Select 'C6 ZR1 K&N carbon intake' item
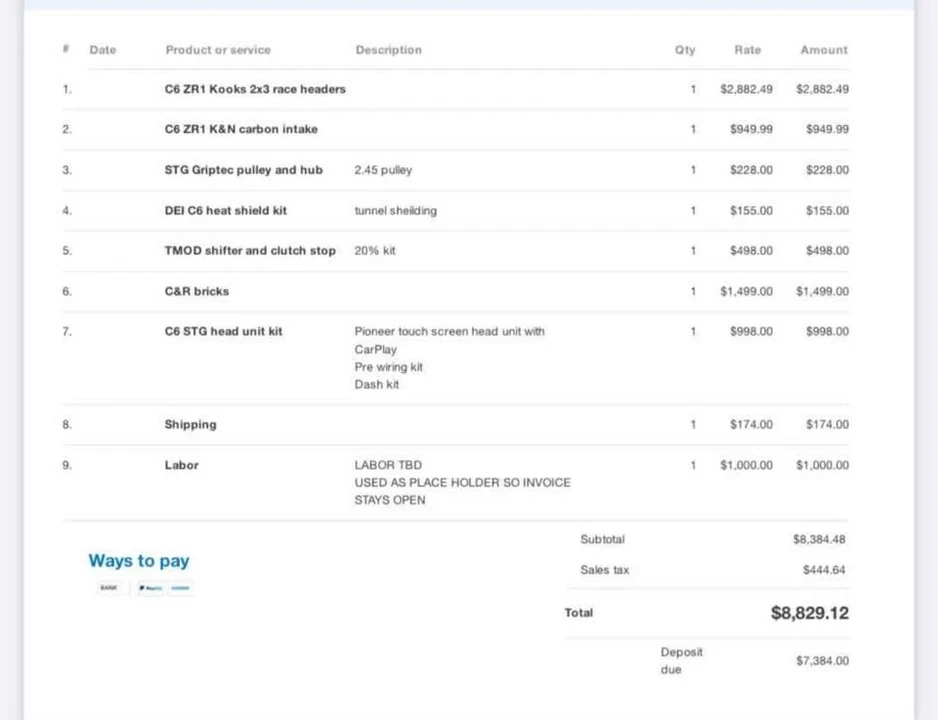This screenshot has height=720, width=938. point(241,129)
